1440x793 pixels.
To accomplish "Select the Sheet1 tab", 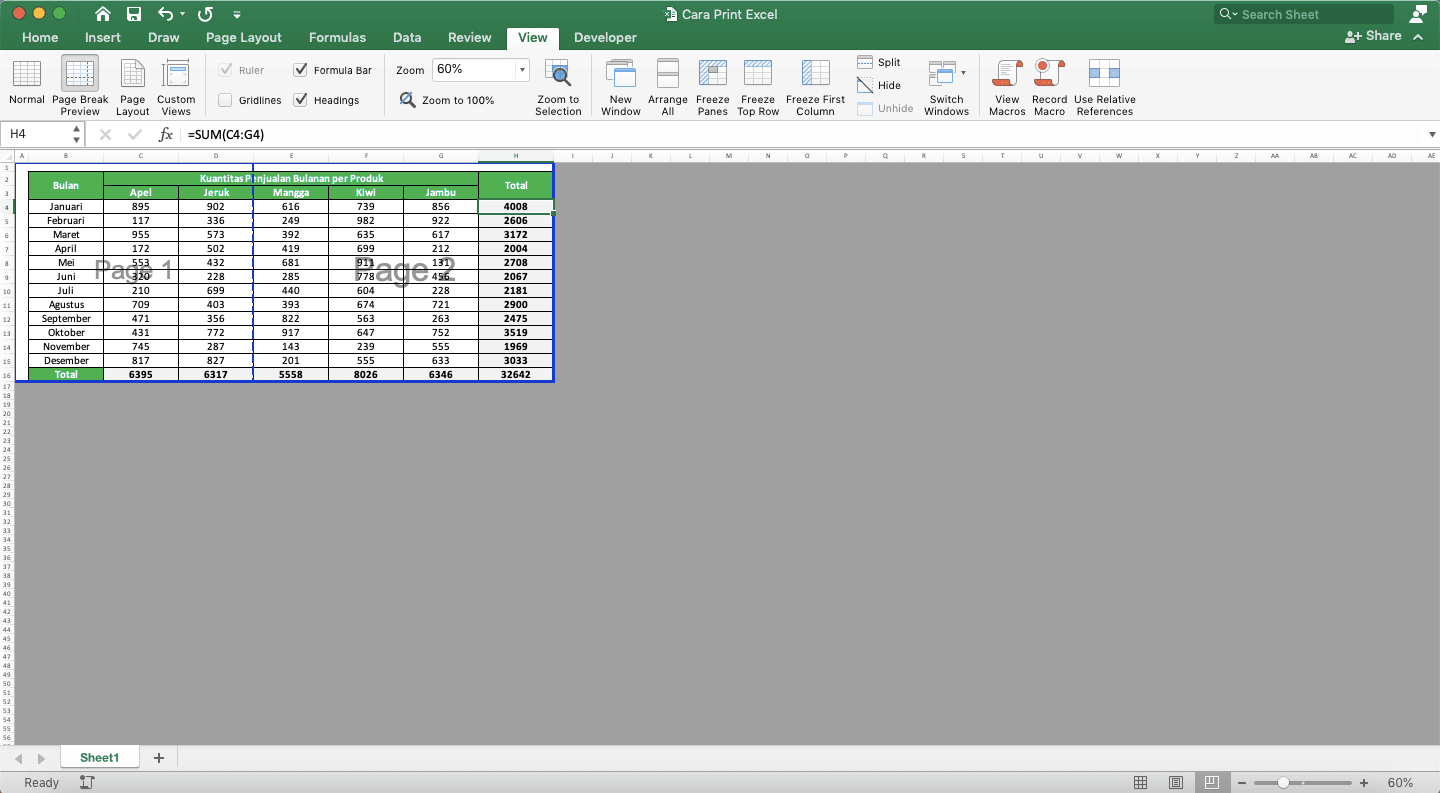I will click(x=99, y=758).
